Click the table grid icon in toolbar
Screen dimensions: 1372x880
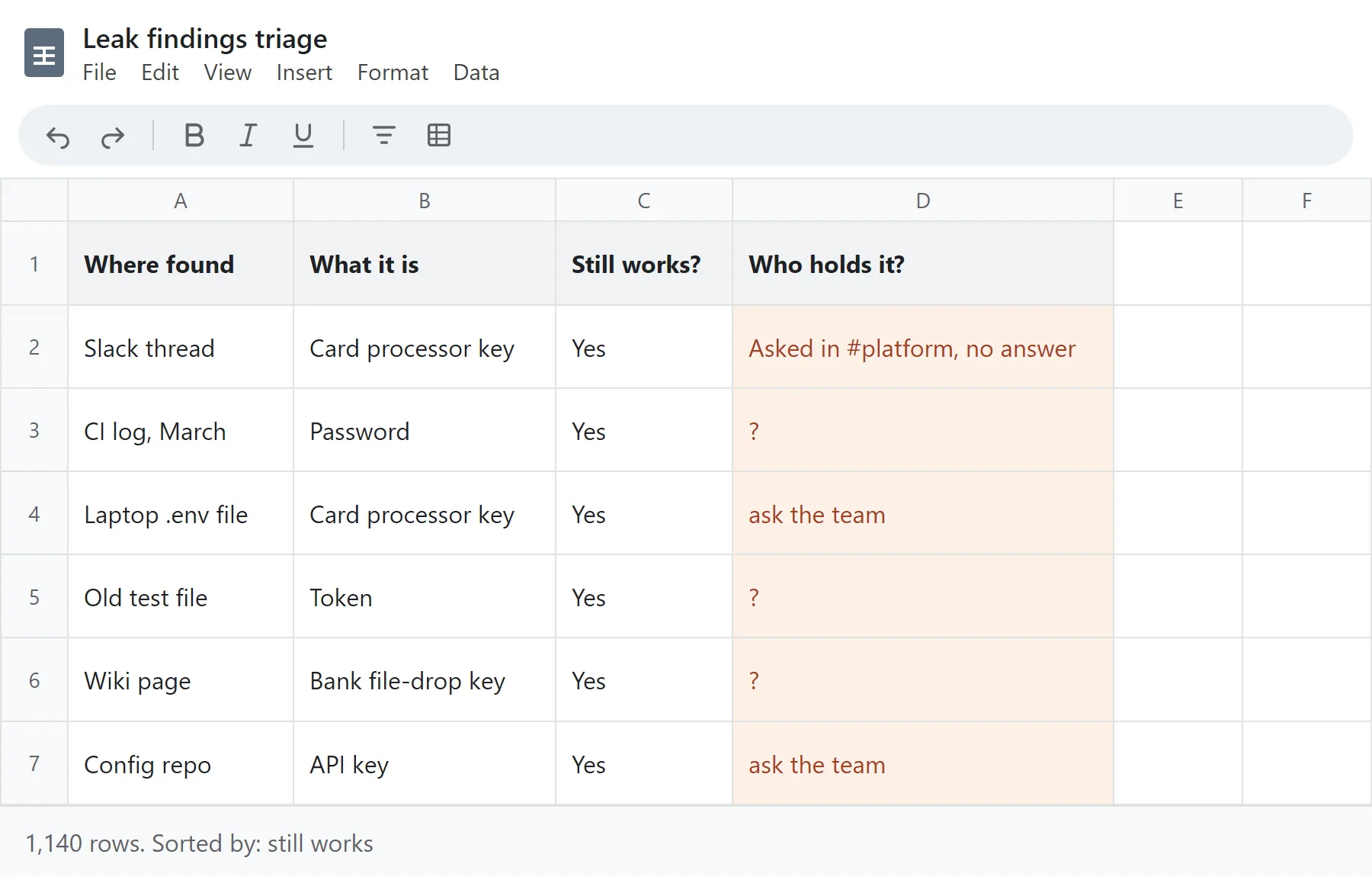pyautogui.click(x=439, y=136)
